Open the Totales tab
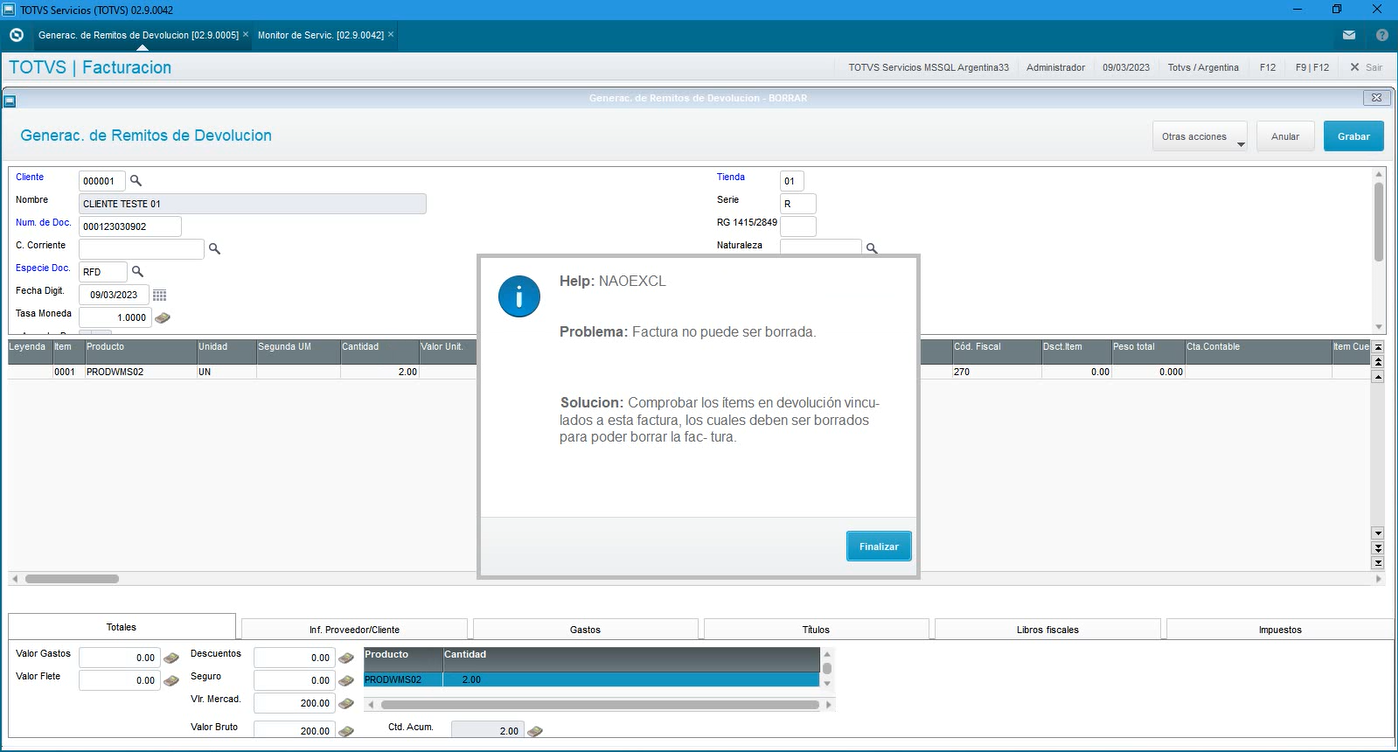This screenshot has width=1398, height=752. pyautogui.click(x=122, y=627)
